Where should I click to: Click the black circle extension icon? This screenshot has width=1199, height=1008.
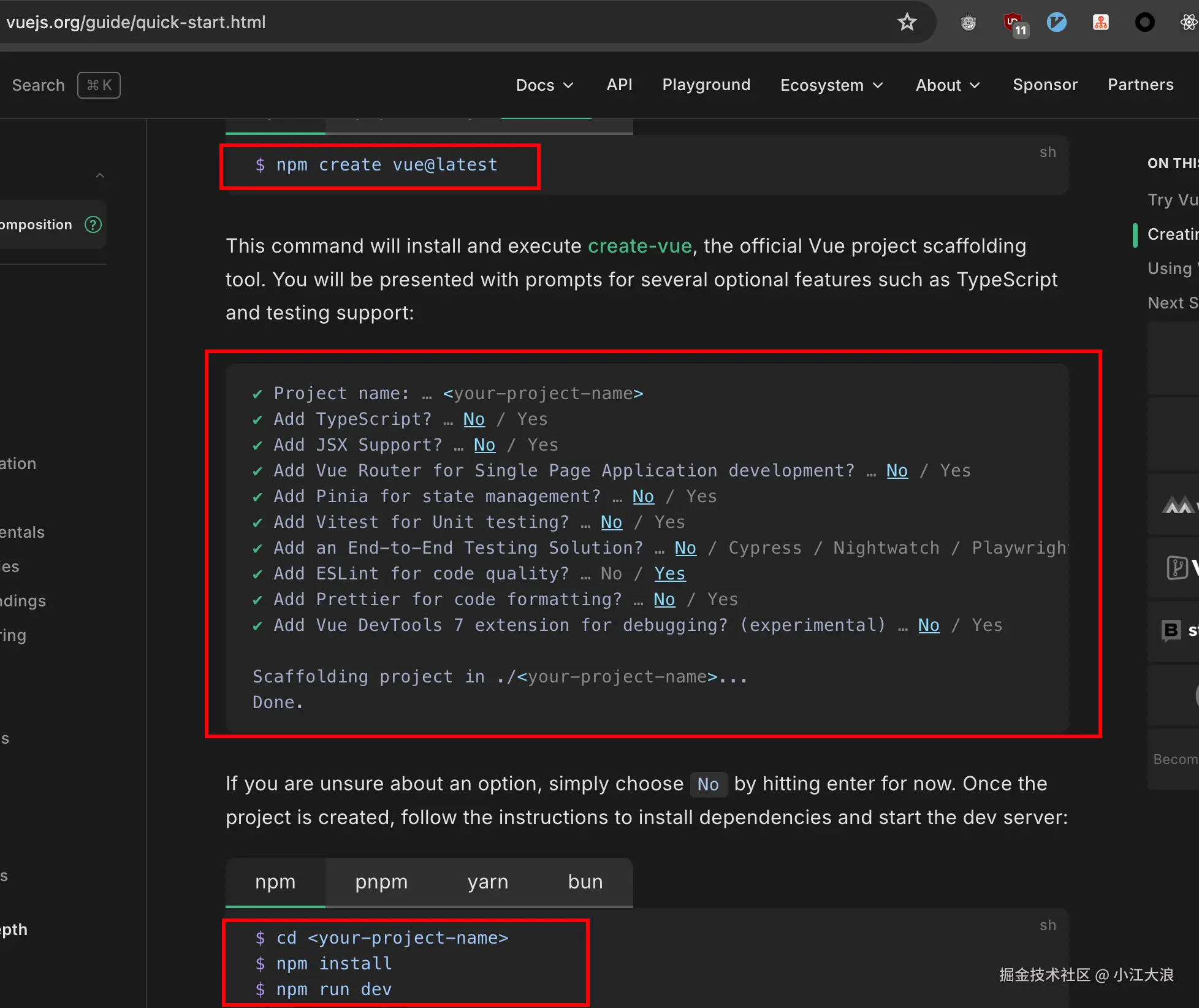pos(1144,23)
